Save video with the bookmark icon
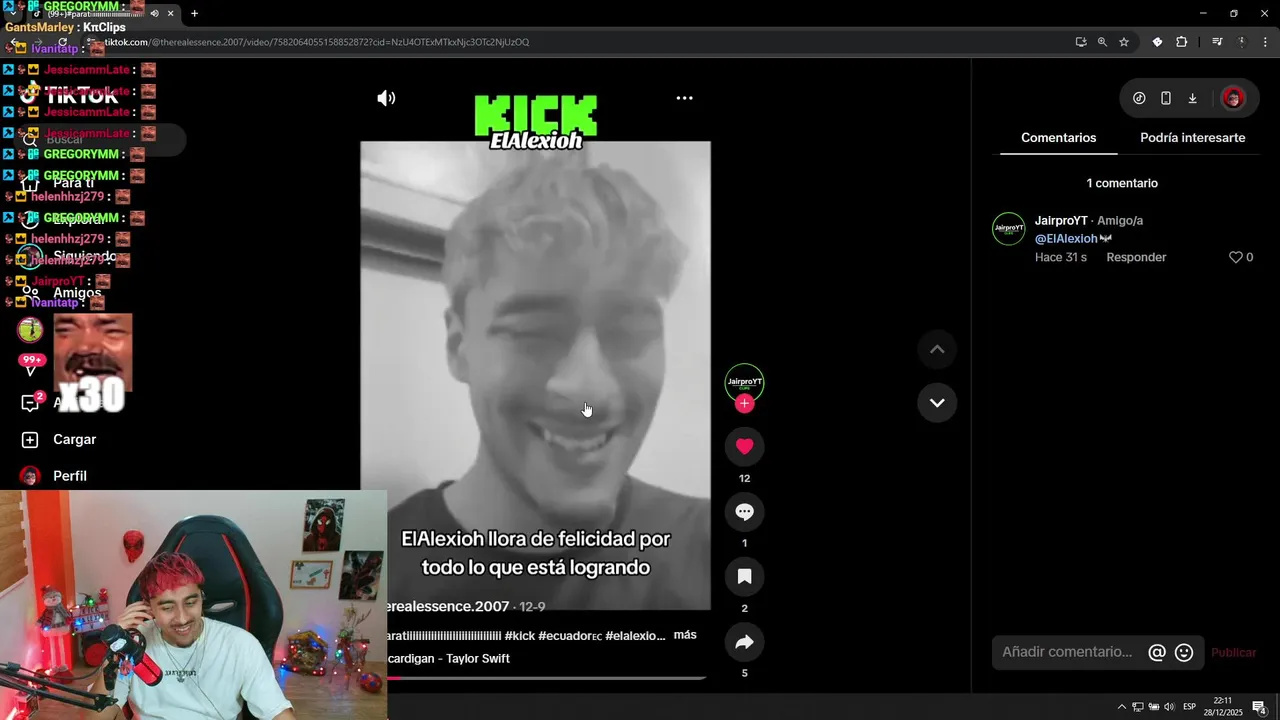1280x720 pixels. 744,576
